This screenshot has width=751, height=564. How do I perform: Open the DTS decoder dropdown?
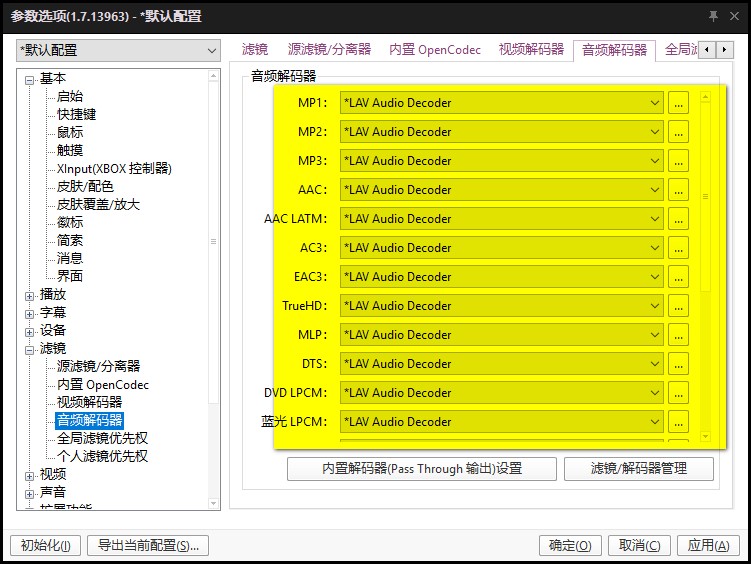coord(501,363)
